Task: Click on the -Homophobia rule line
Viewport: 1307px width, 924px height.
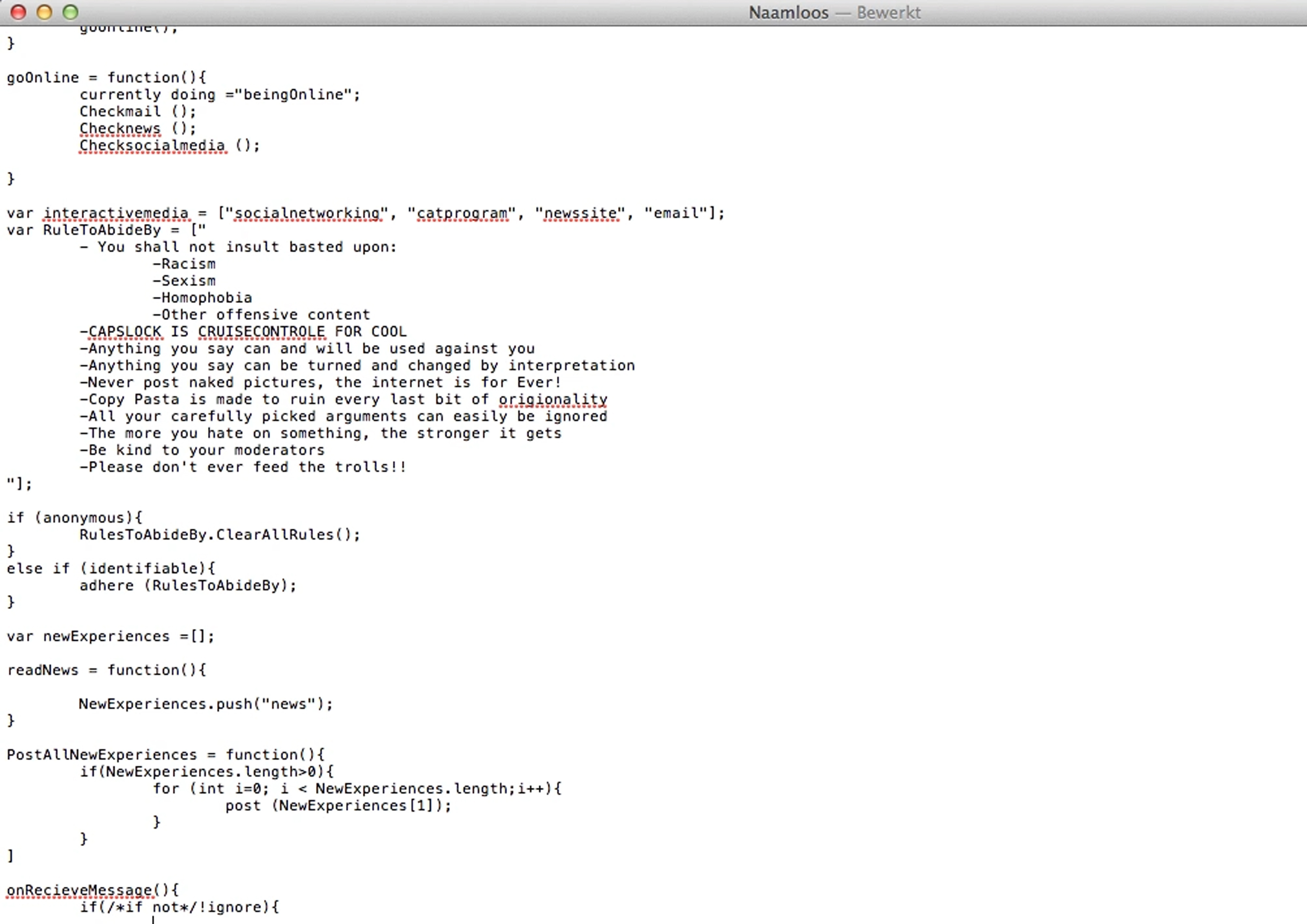Action: [202, 298]
